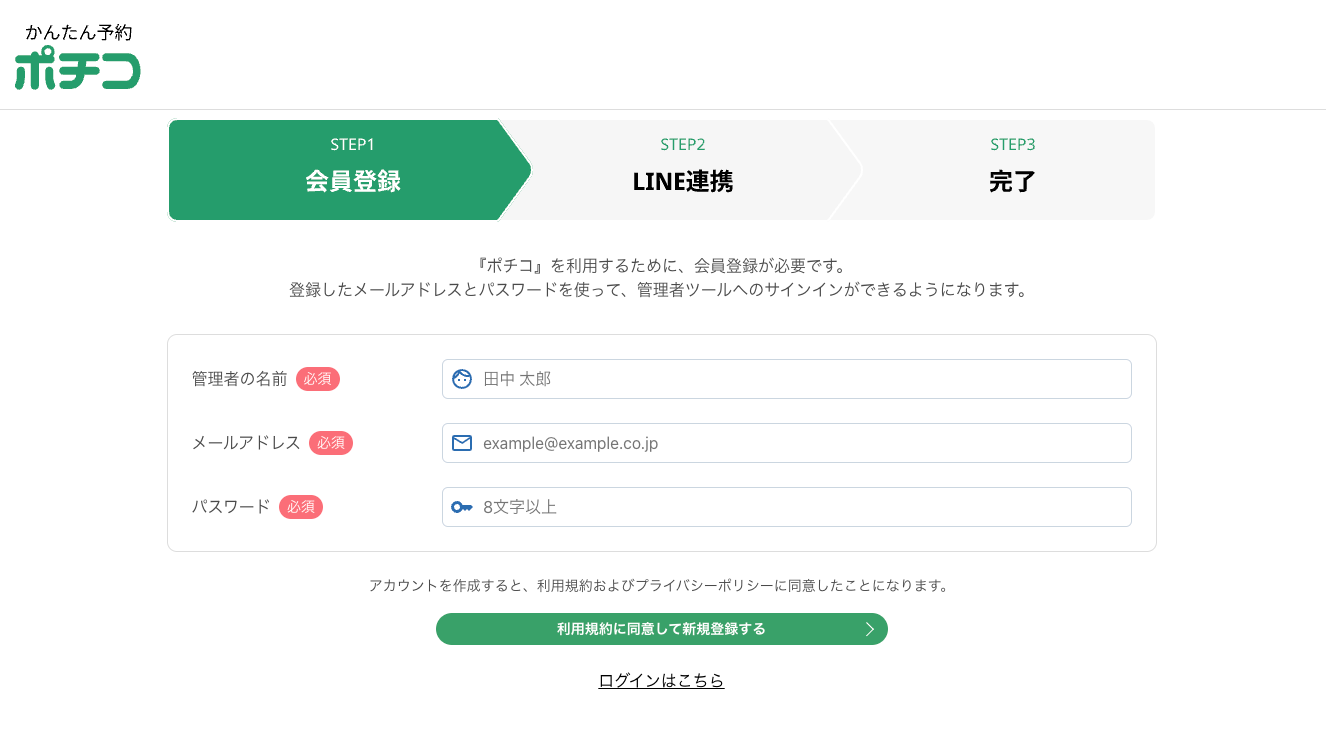Click the face icon in name field

tap(461, 379)
